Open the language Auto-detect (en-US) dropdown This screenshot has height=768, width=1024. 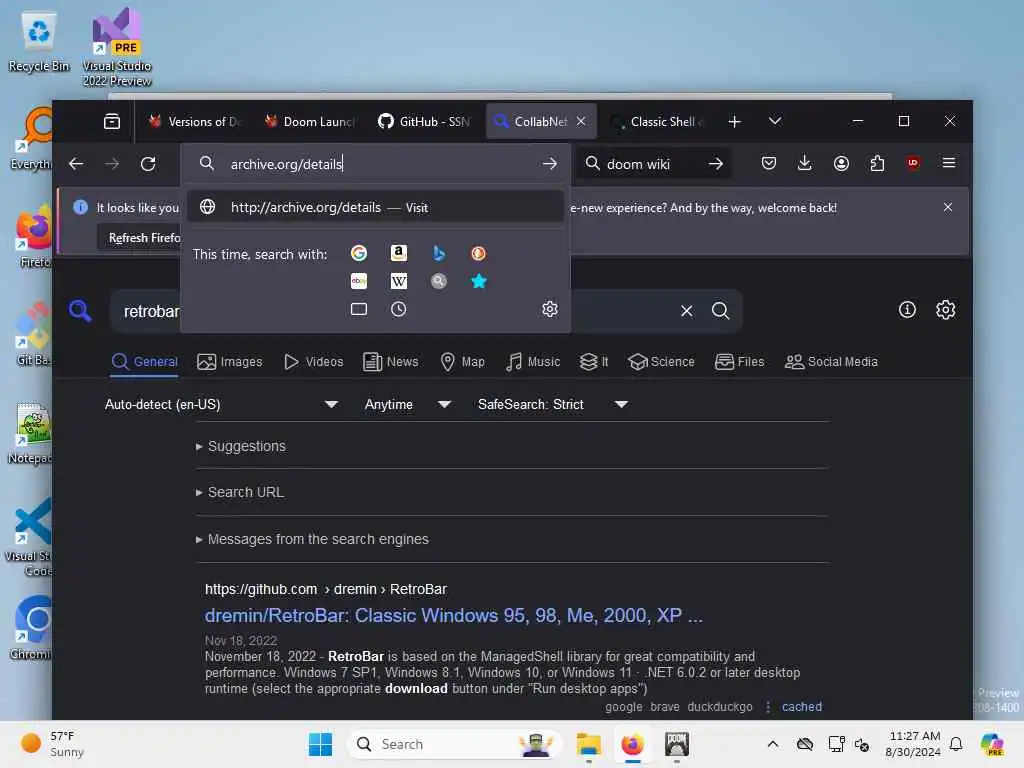(x=221, y=404)
